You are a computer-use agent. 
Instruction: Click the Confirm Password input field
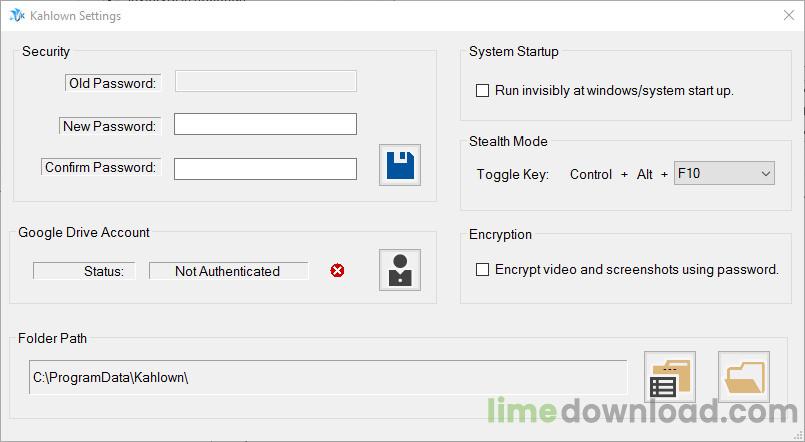(x=265, y=169)
